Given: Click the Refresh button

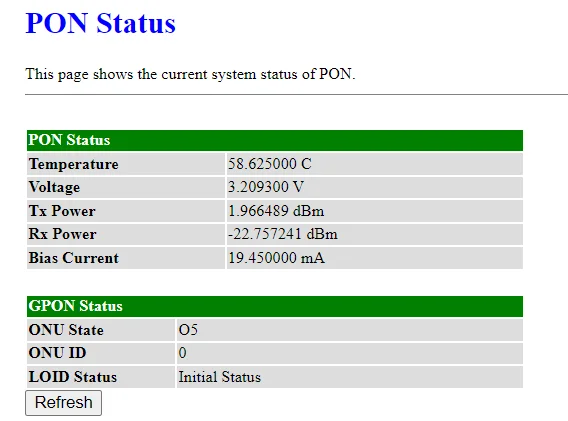Looking at the screenshot, I should 63,403.
